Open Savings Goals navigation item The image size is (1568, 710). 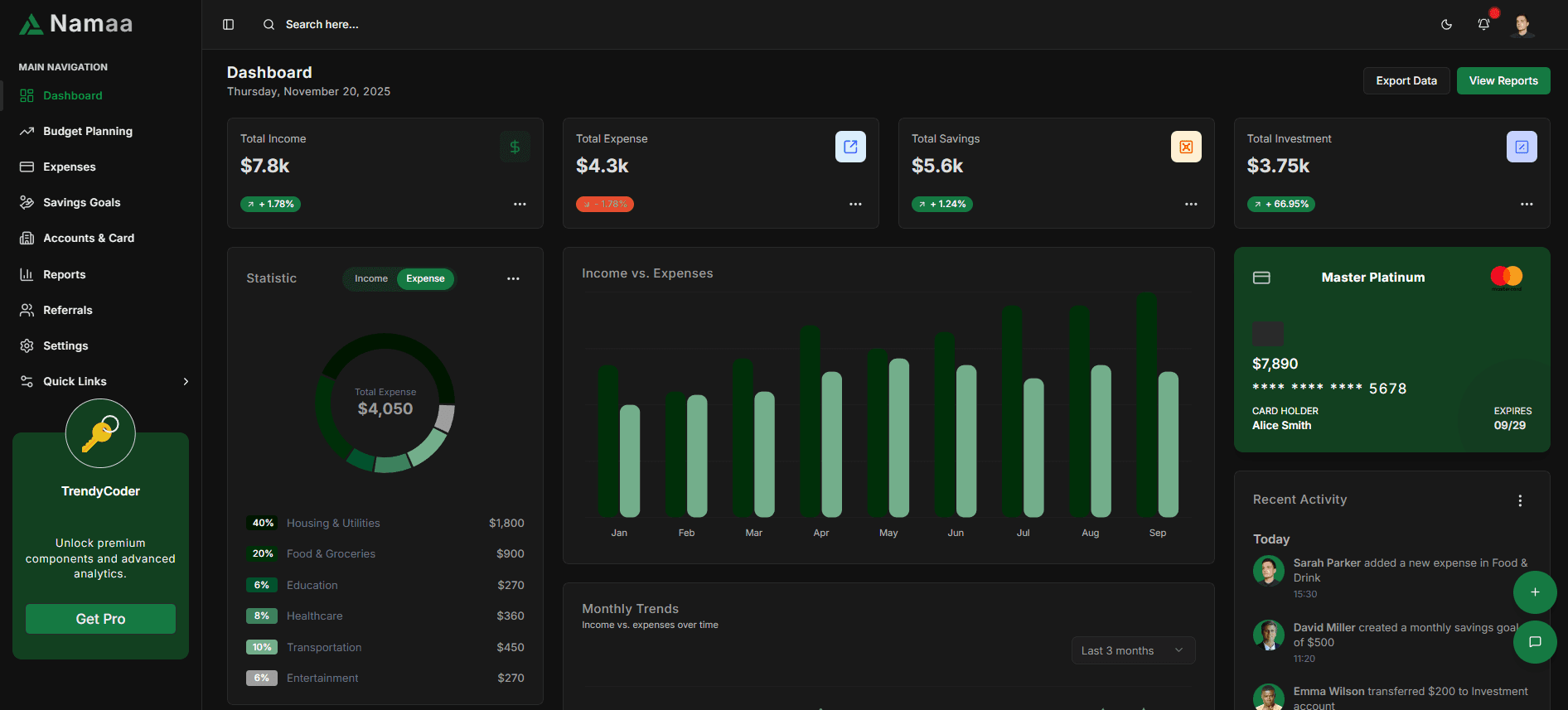81,202
